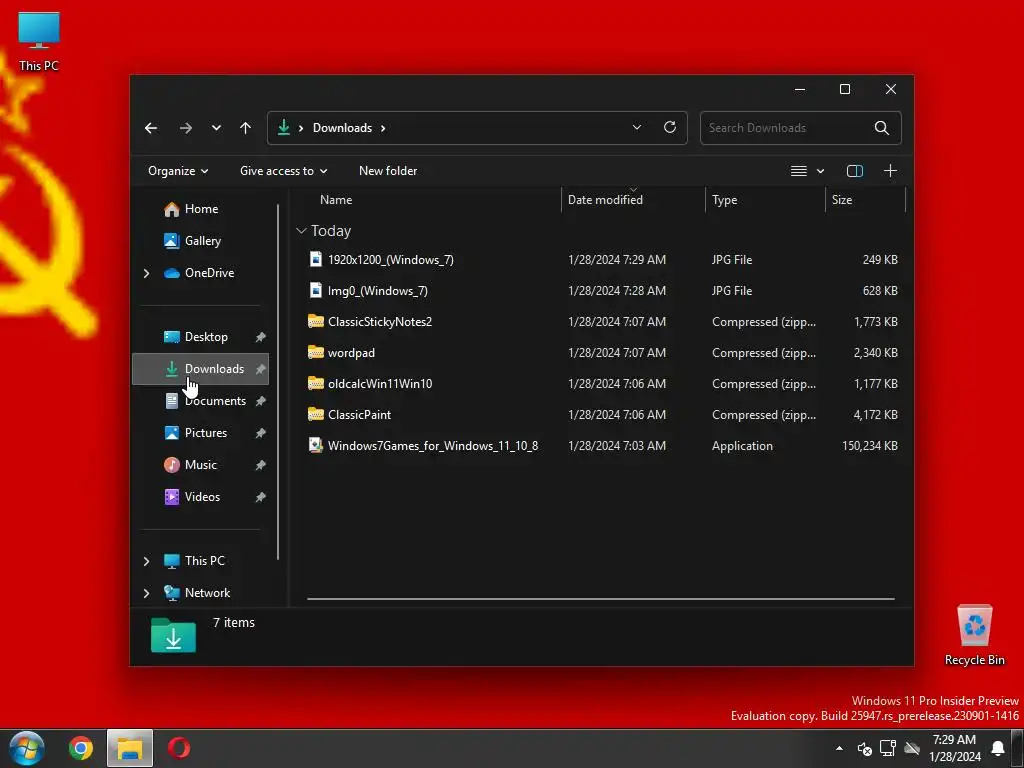Select the Img0_(Windows_7) file icon
Image resolution: width=1024 pixels, height=768 pixels.
[x=315, y=291]
